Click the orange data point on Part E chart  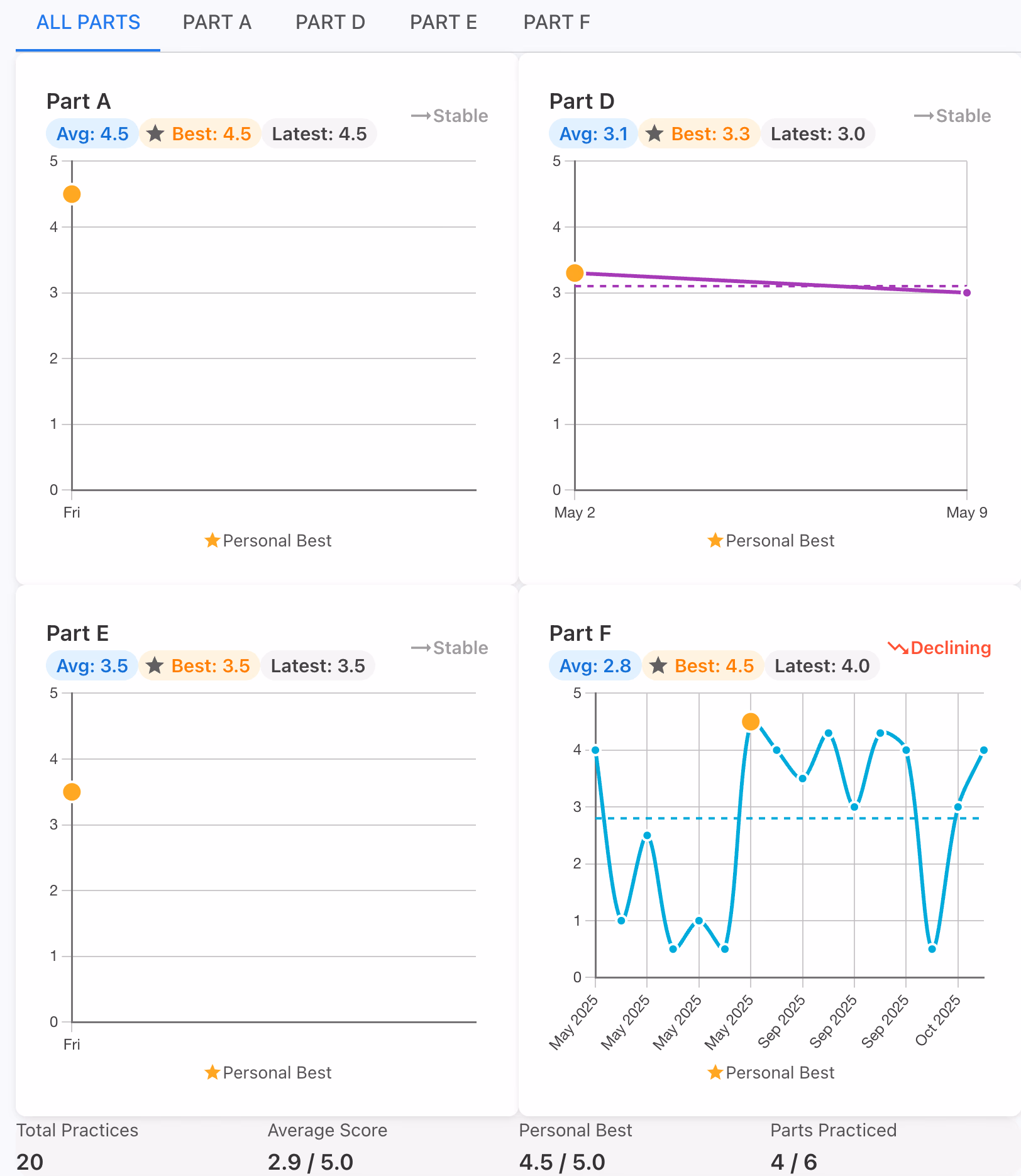(x=72, y=792)
